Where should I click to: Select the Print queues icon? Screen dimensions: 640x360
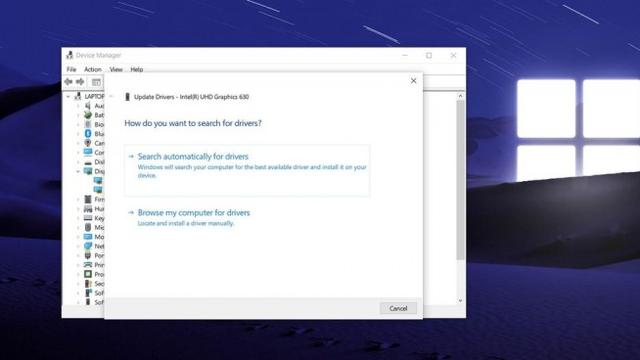pos(88,265)
